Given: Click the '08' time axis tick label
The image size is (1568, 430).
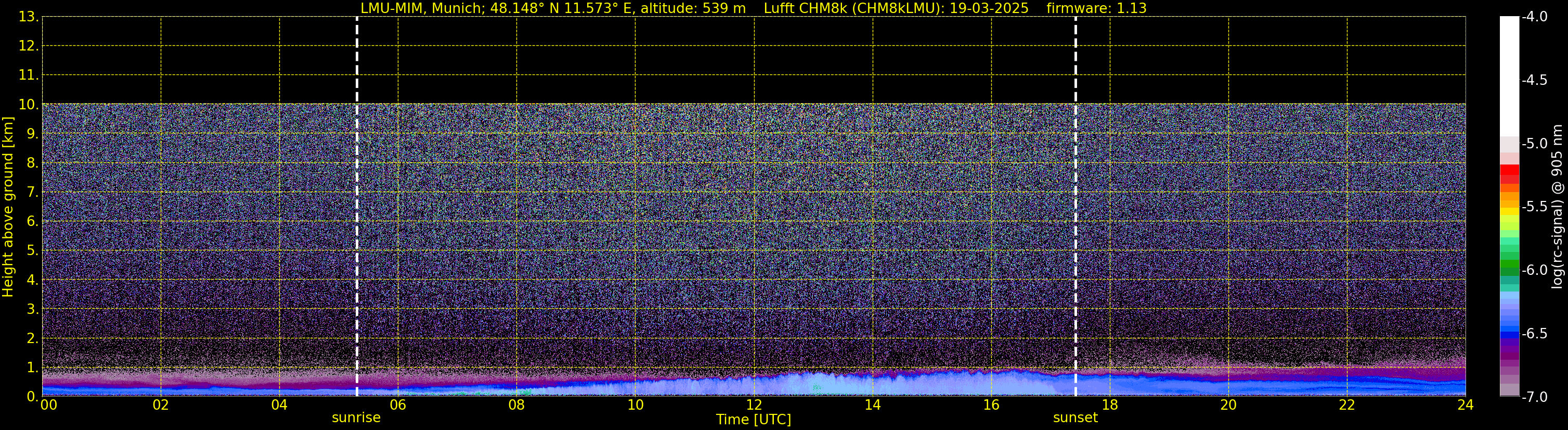Looking at the screenshot, I should point(517,405).
